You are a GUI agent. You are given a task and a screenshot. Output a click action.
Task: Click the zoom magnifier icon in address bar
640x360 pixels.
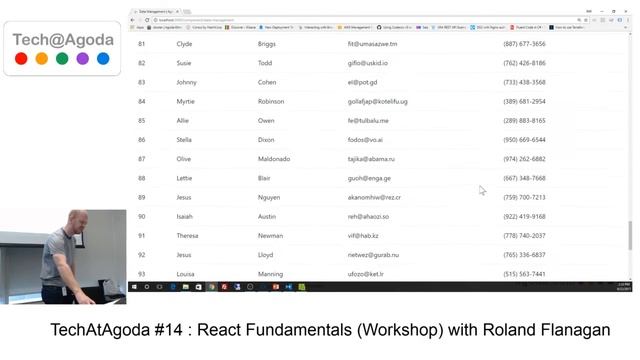(579, 20)
